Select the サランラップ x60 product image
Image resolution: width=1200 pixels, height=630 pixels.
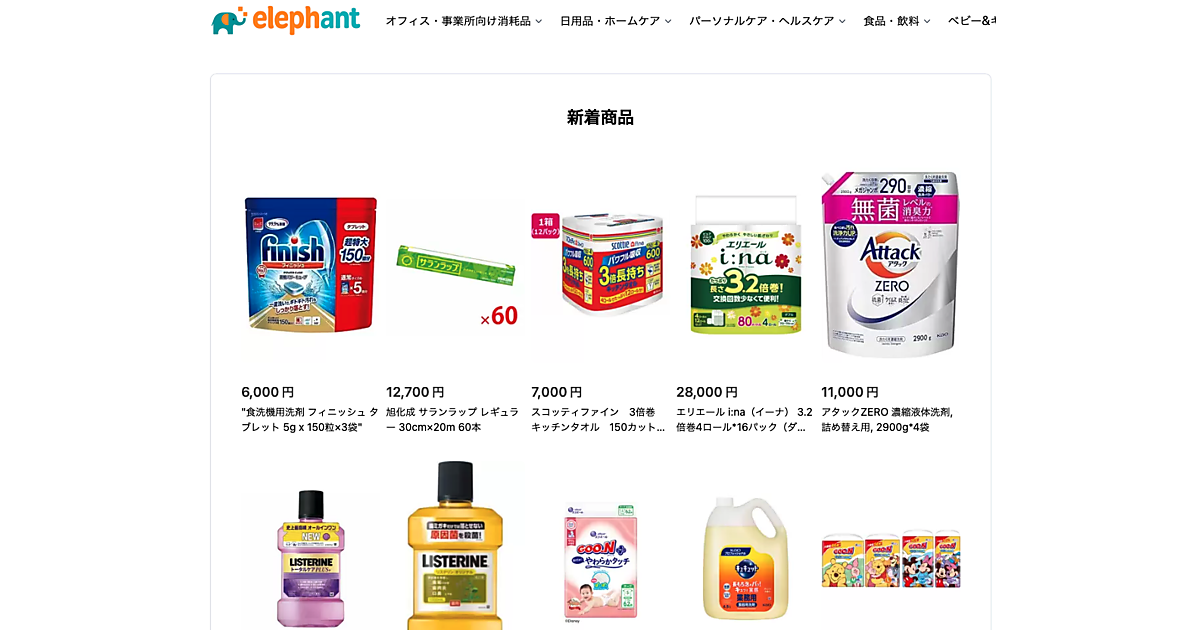pyautogui.click(x=456, y=263)
